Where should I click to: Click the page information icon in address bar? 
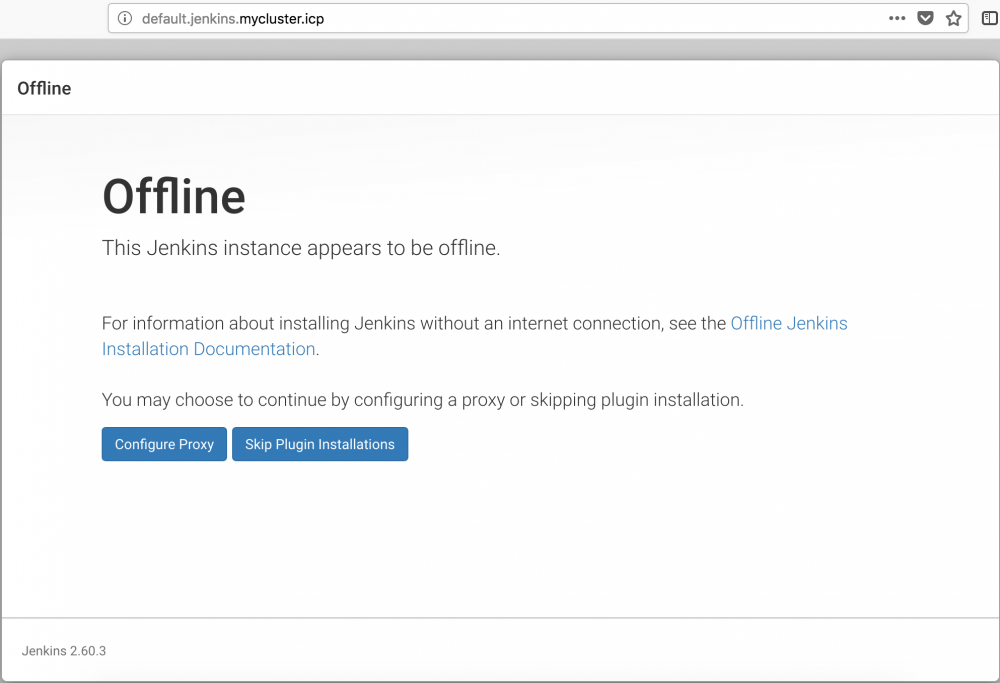[123, 18]
